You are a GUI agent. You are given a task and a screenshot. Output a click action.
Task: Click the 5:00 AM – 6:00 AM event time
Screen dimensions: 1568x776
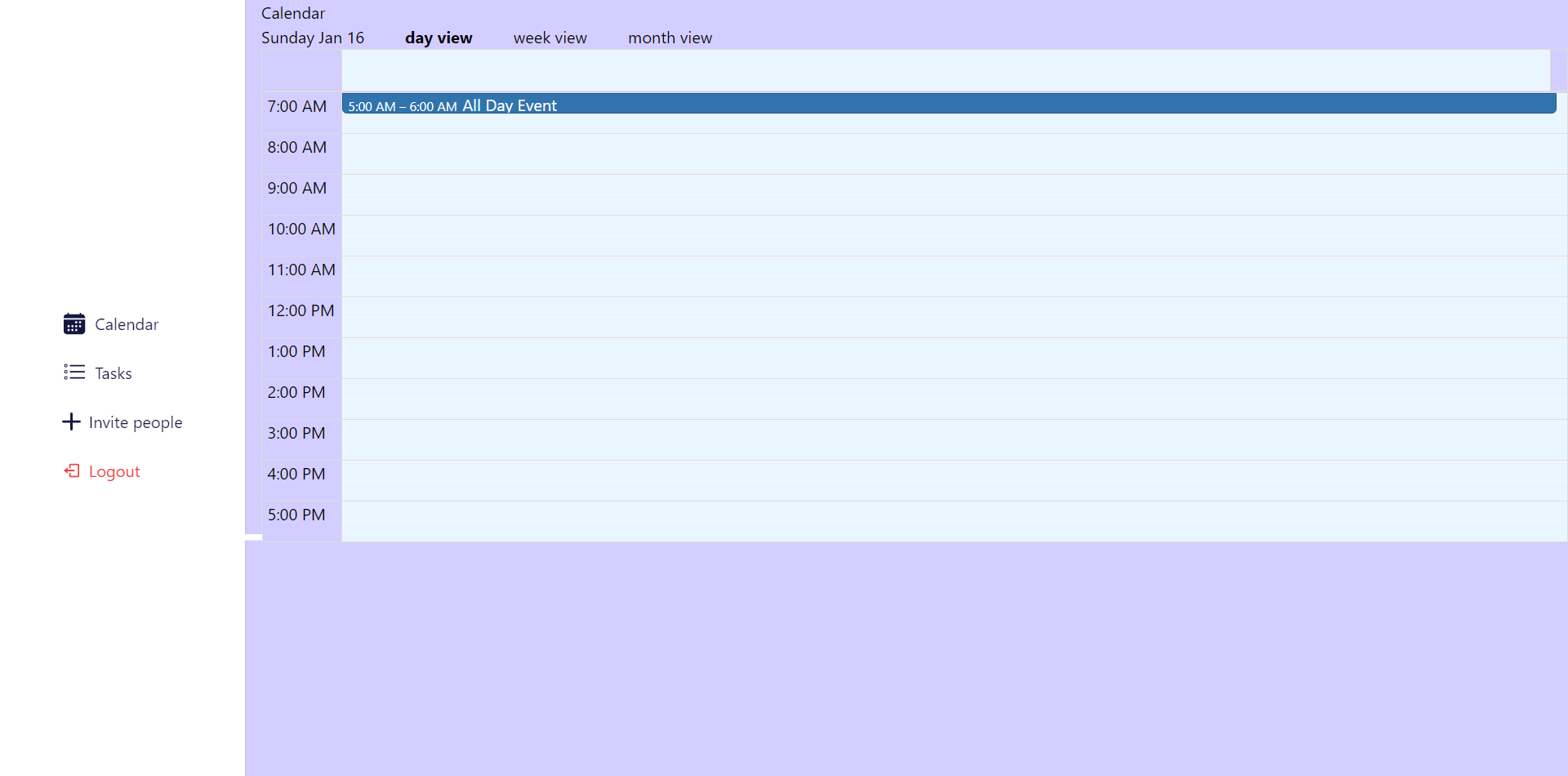pyautogui.click(x=403, y=106)
